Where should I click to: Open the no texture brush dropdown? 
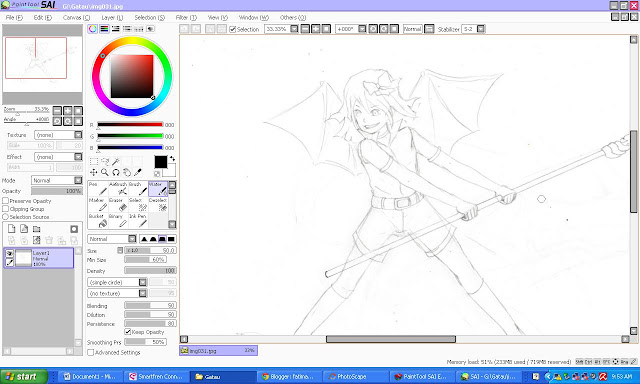142,293
